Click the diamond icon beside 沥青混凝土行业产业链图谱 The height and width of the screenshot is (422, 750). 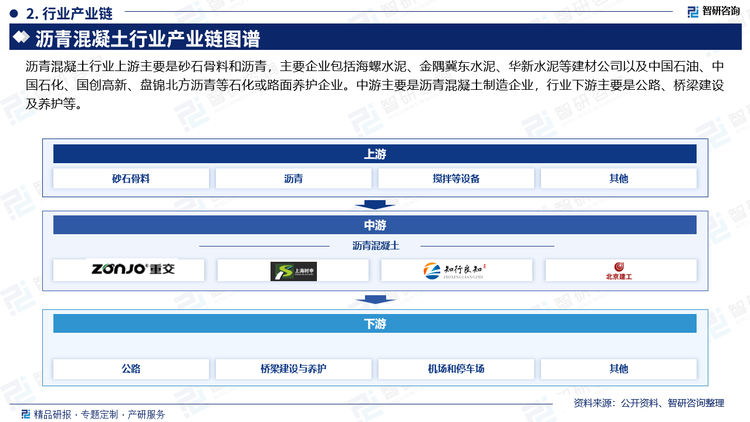[21, 37]
